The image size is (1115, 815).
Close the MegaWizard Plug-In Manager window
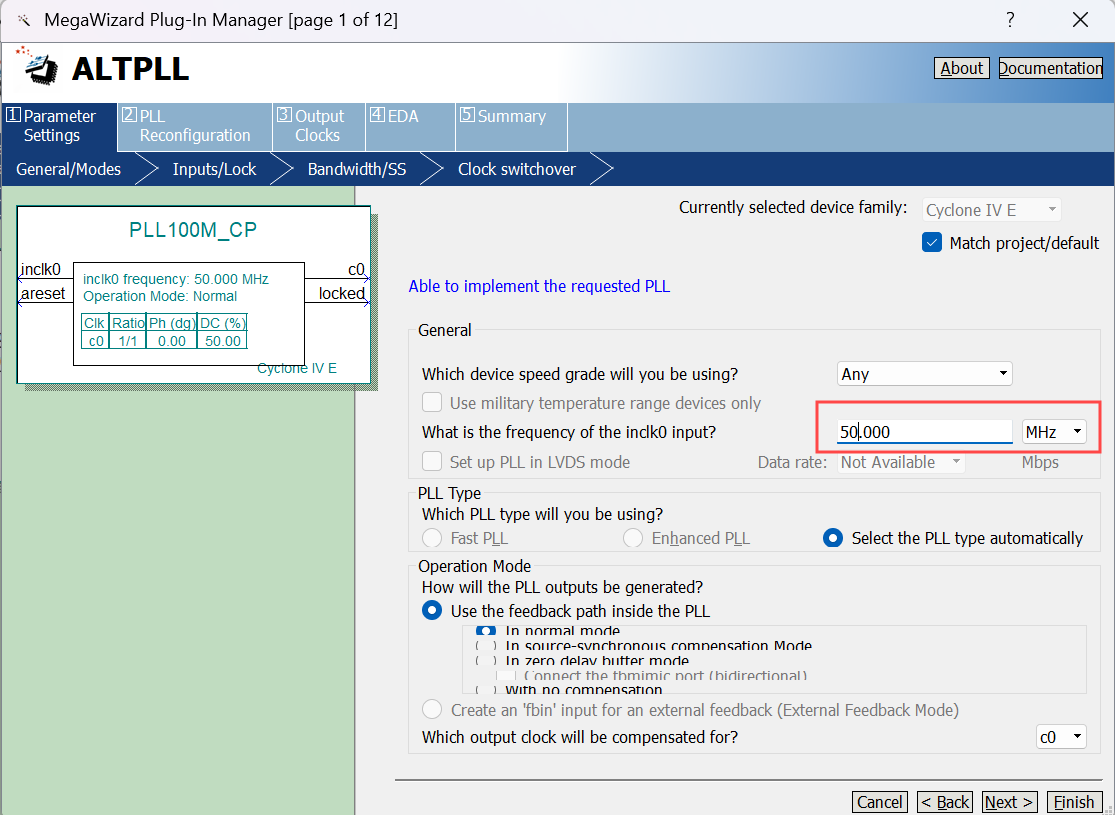(1080, 20)
